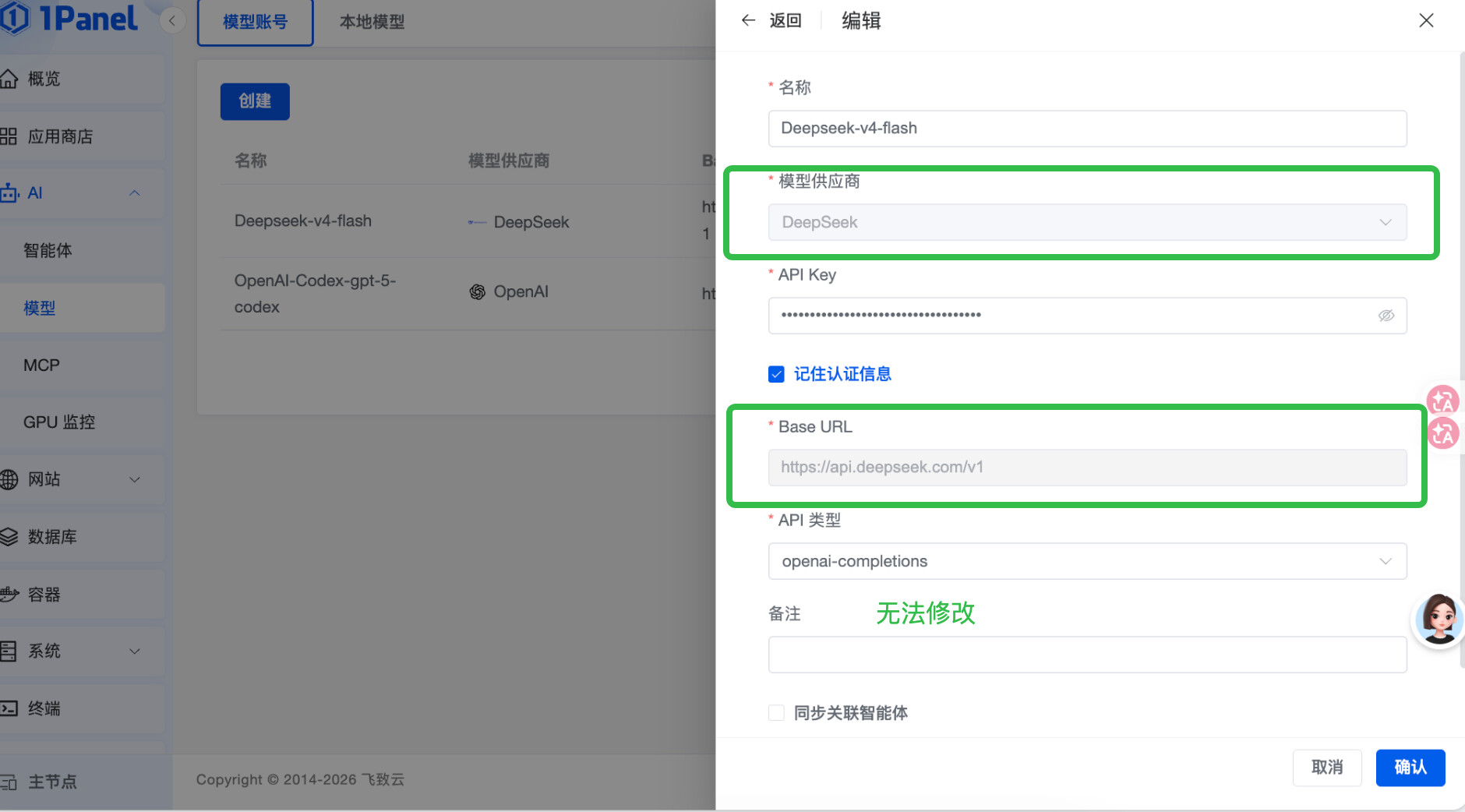Click the empty 备注 remarks field
This screenshot has width=1465, height=812.
click(x=1087, y=655)
